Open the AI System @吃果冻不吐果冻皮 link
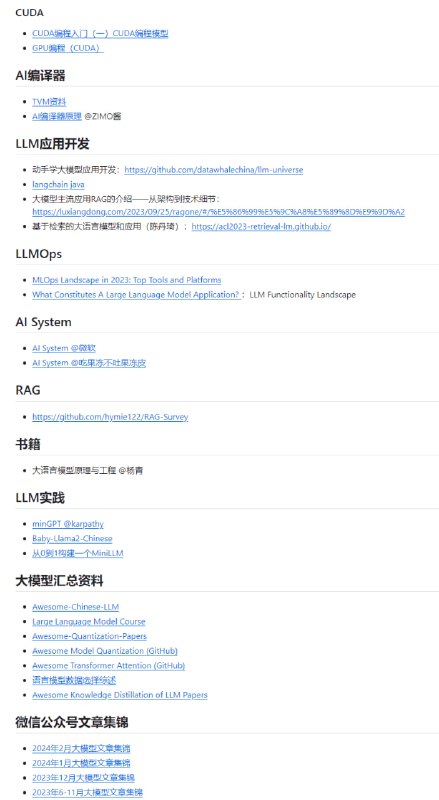 pyautogui.click(x=89, y=363)
